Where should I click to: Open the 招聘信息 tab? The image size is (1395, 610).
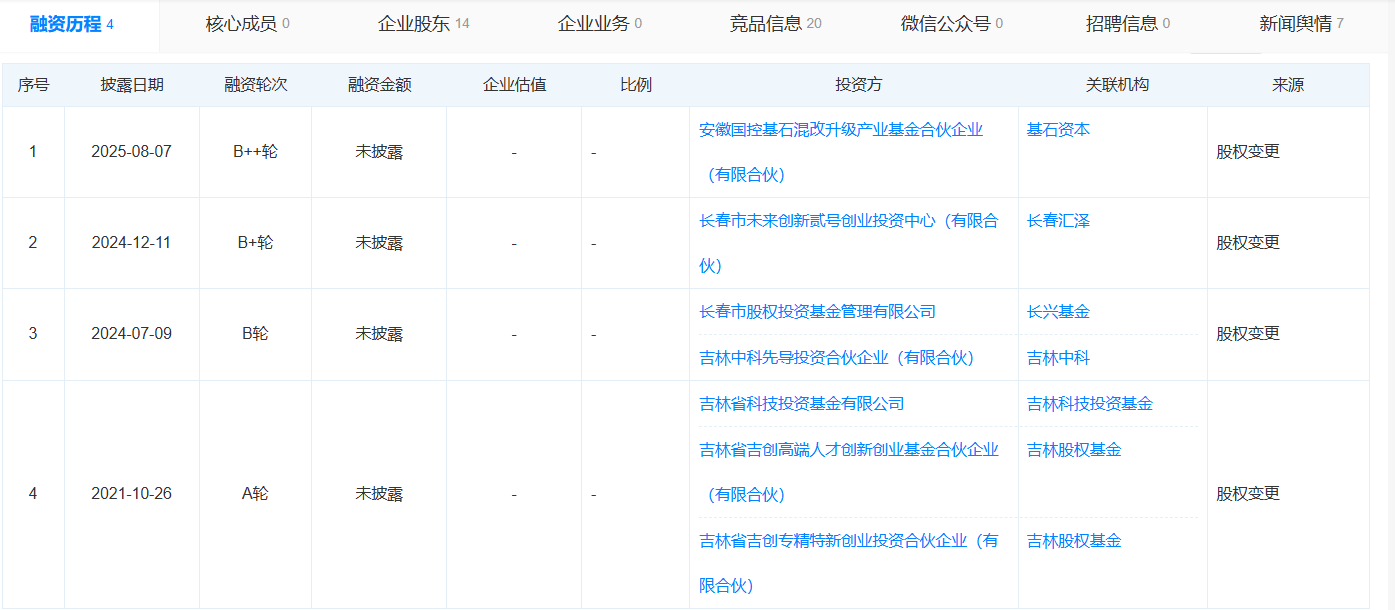coord(1128,24)
